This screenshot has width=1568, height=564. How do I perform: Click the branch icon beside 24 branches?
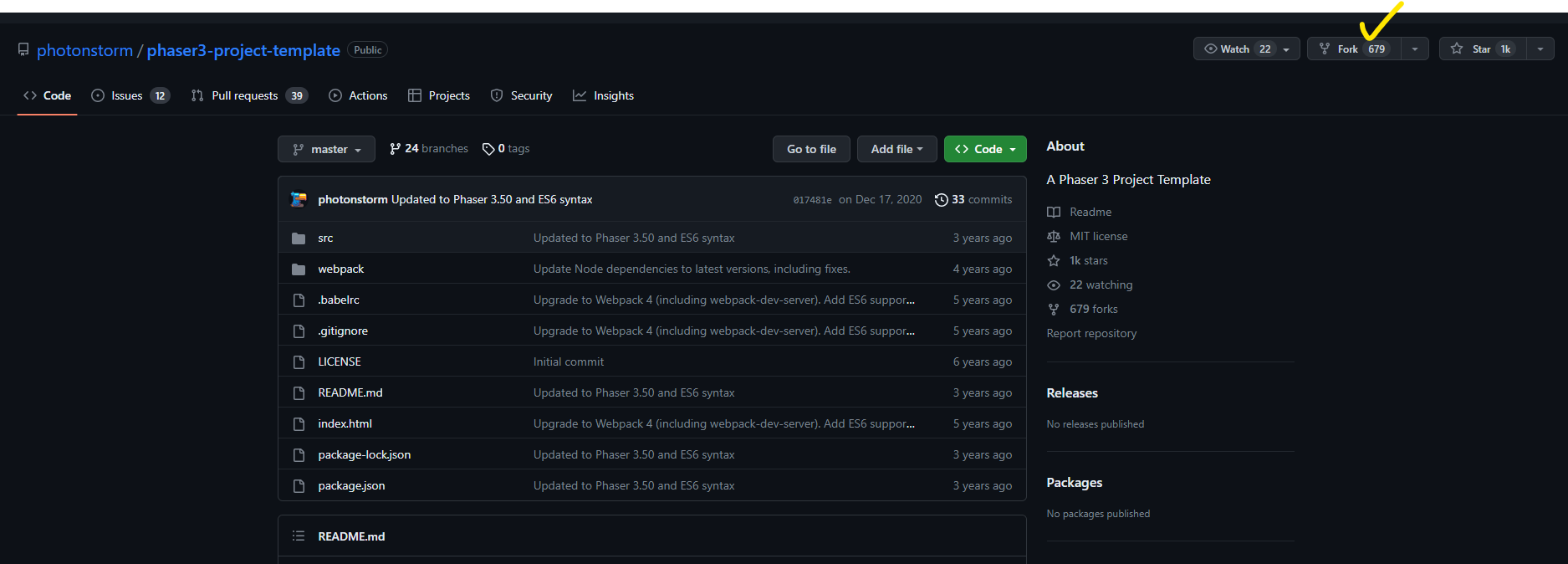(x=395, y=149)
